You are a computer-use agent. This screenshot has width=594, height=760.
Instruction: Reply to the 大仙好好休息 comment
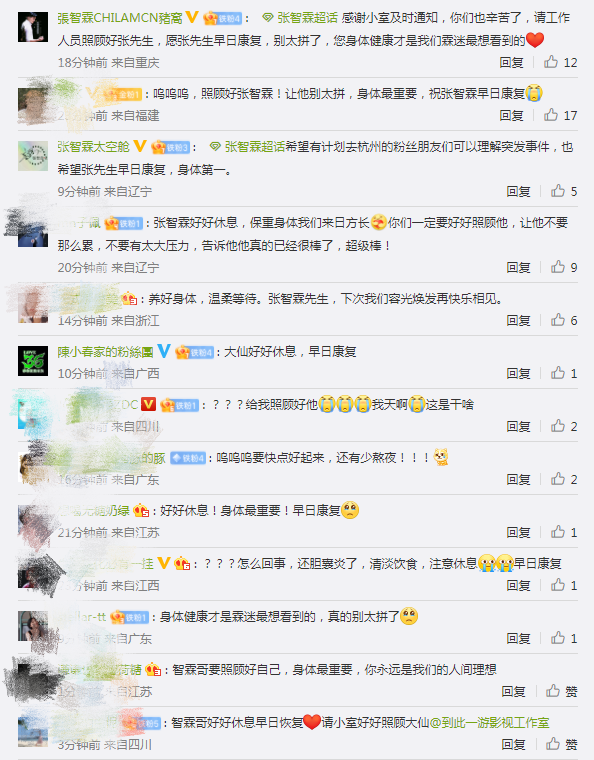518,373
